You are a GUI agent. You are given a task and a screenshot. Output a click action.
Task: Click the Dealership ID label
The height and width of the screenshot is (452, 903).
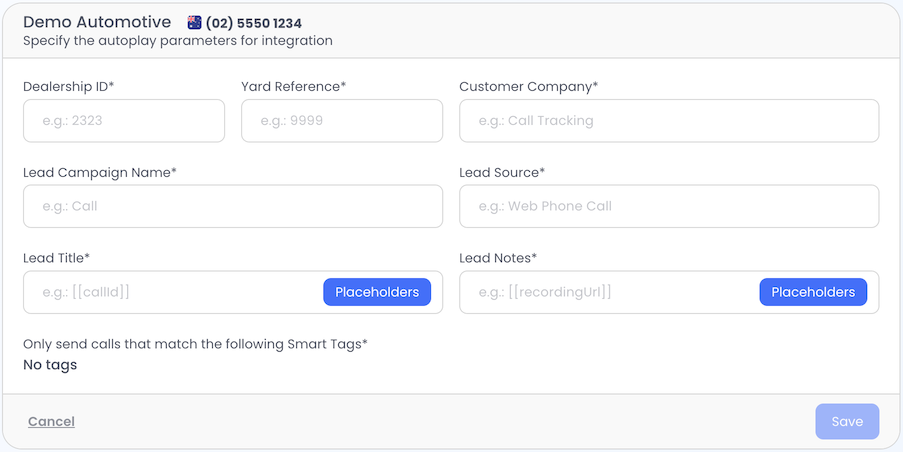pos(69,86)
